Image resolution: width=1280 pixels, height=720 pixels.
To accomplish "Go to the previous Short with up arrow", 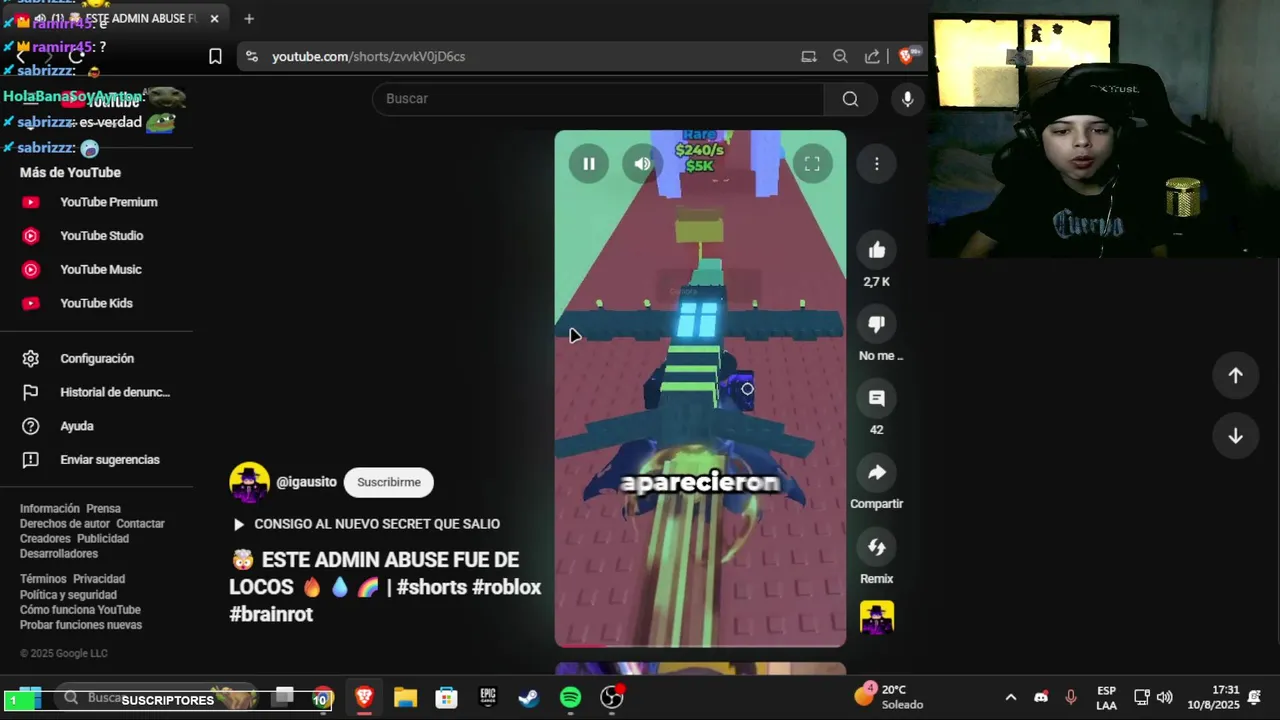I will coord(1235,375).
